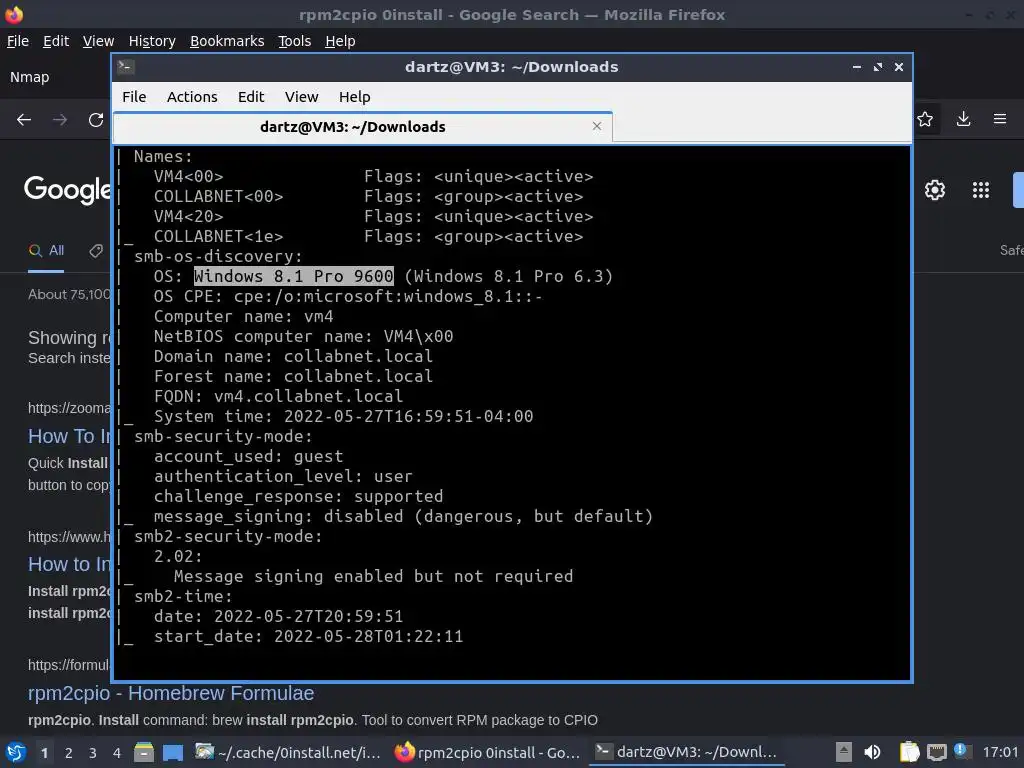Click the Google logo in Firefox
The height and width of the screenshot is (768, 1024).
click(67, 189)
